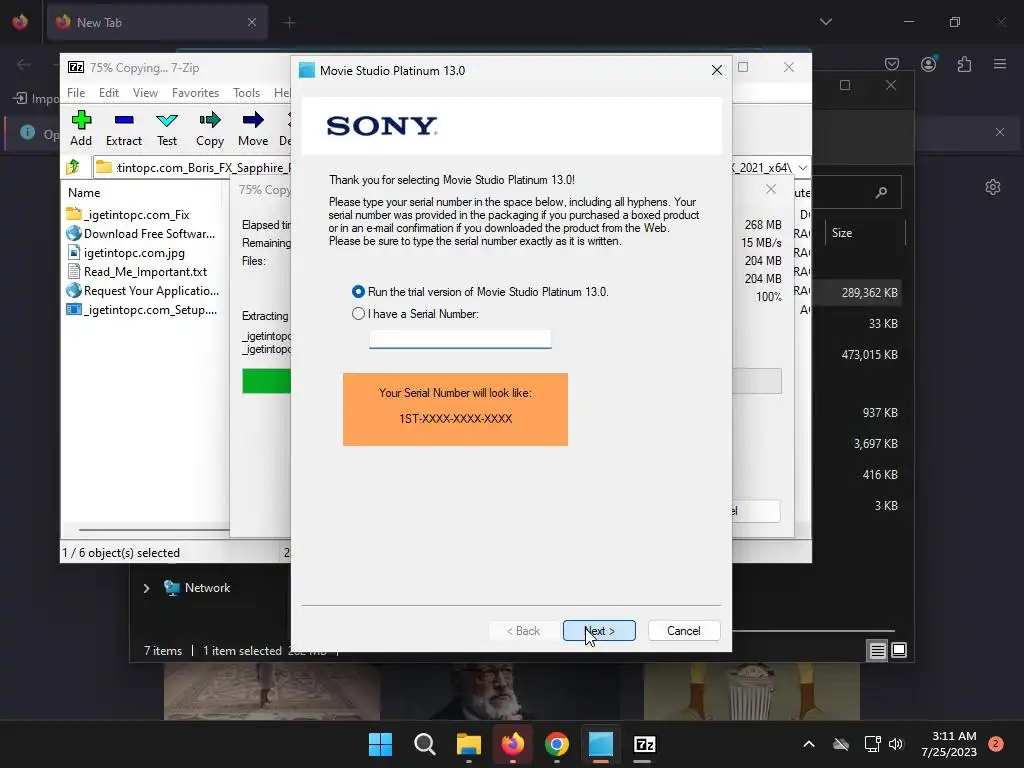Switch to installer taskbar icon
The width and height of the screenshot is (1024, 768).
tap(601, 744)
